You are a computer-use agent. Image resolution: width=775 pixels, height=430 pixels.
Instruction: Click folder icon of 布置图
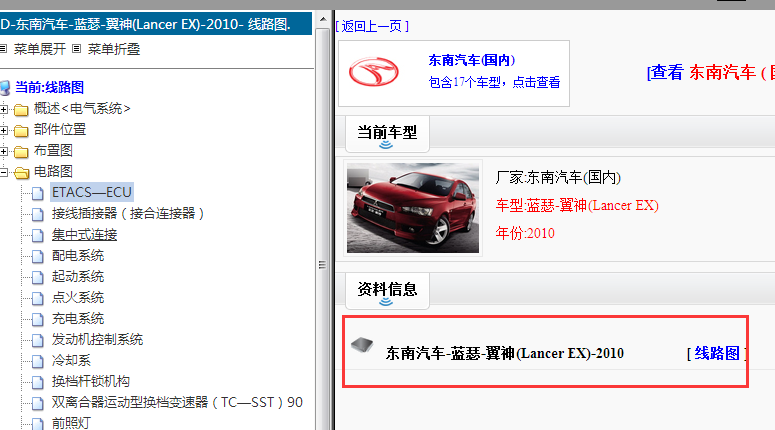coord(21,151)
